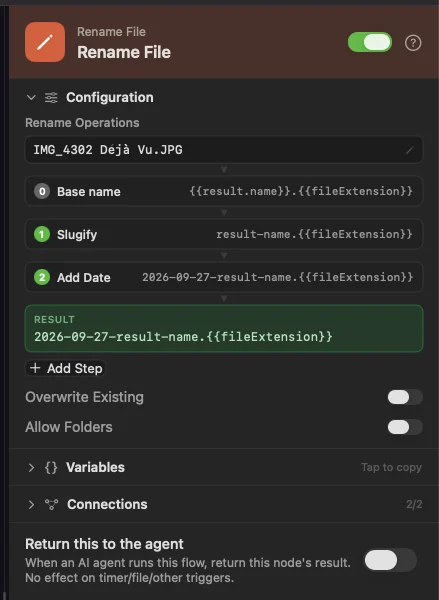Click the Connections node graph icon
Viewport: 439px width, 600px height.
[51, 505]
